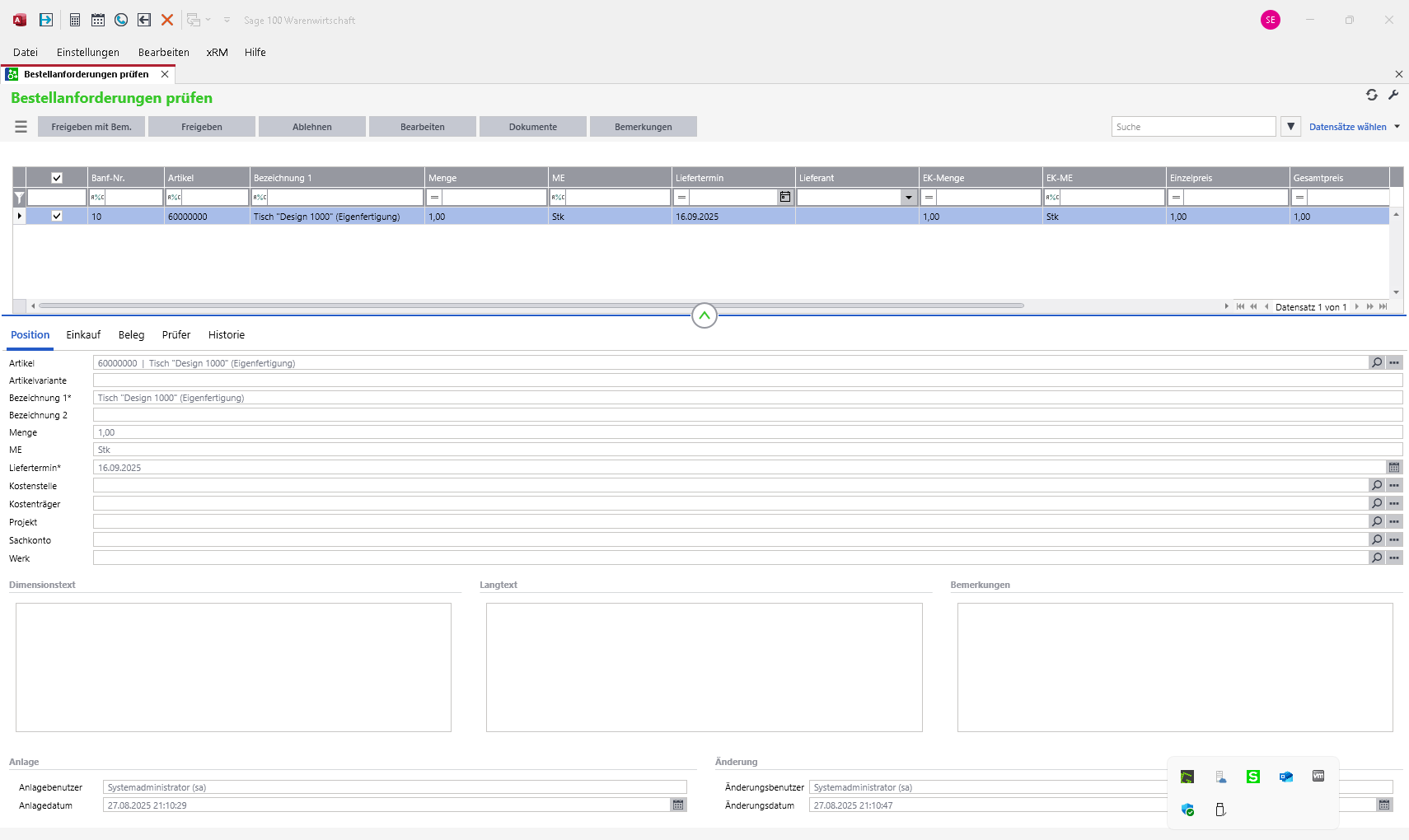Open the Einstellungen menu

(x=88, y=52)
